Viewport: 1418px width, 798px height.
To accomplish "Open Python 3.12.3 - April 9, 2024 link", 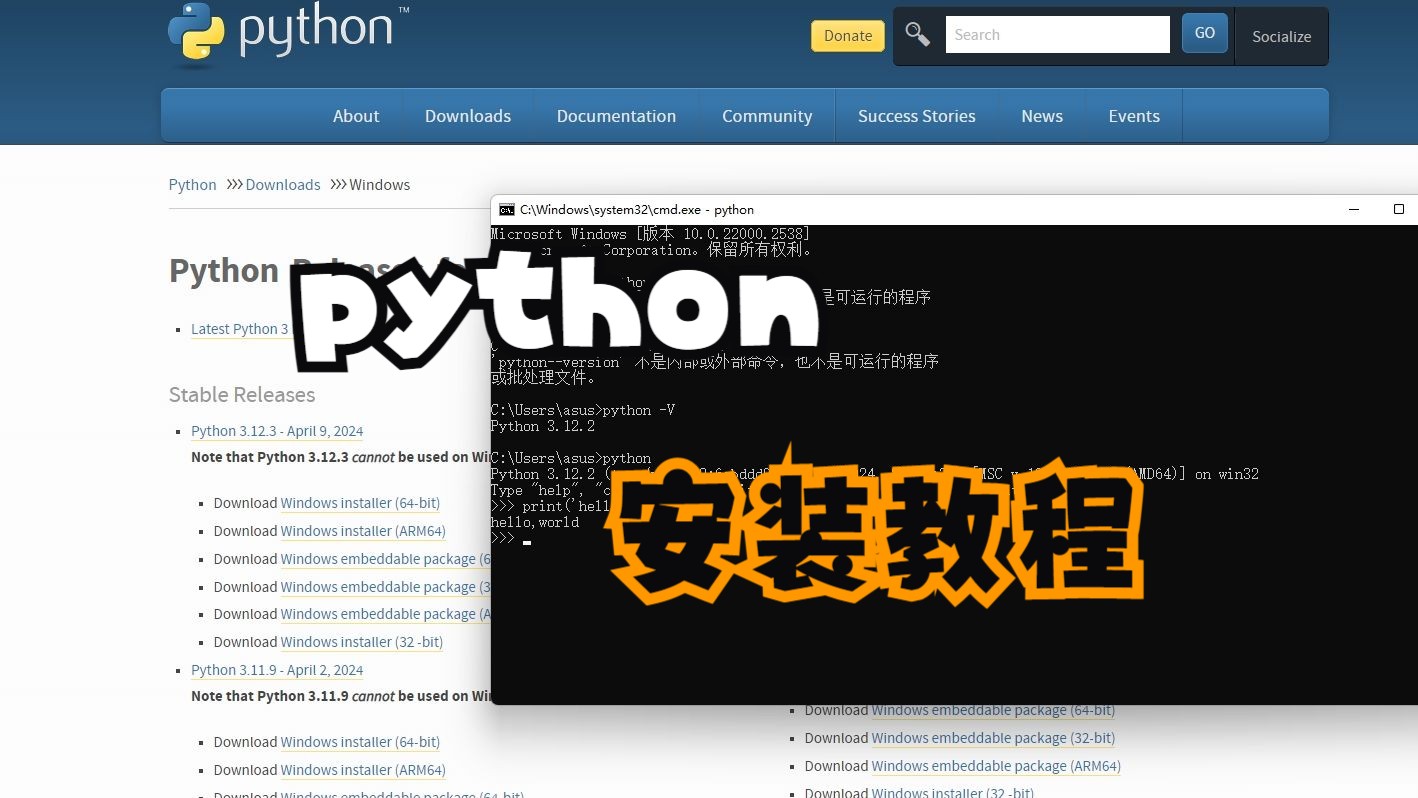I will (277, 431).
